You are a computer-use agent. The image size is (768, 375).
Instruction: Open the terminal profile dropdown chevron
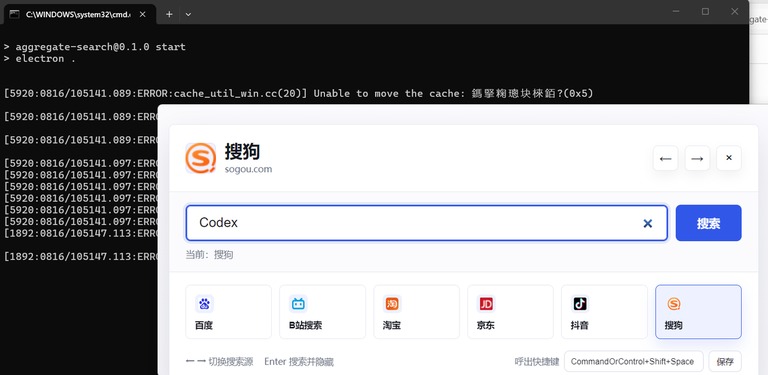click(x=188, y=14)
